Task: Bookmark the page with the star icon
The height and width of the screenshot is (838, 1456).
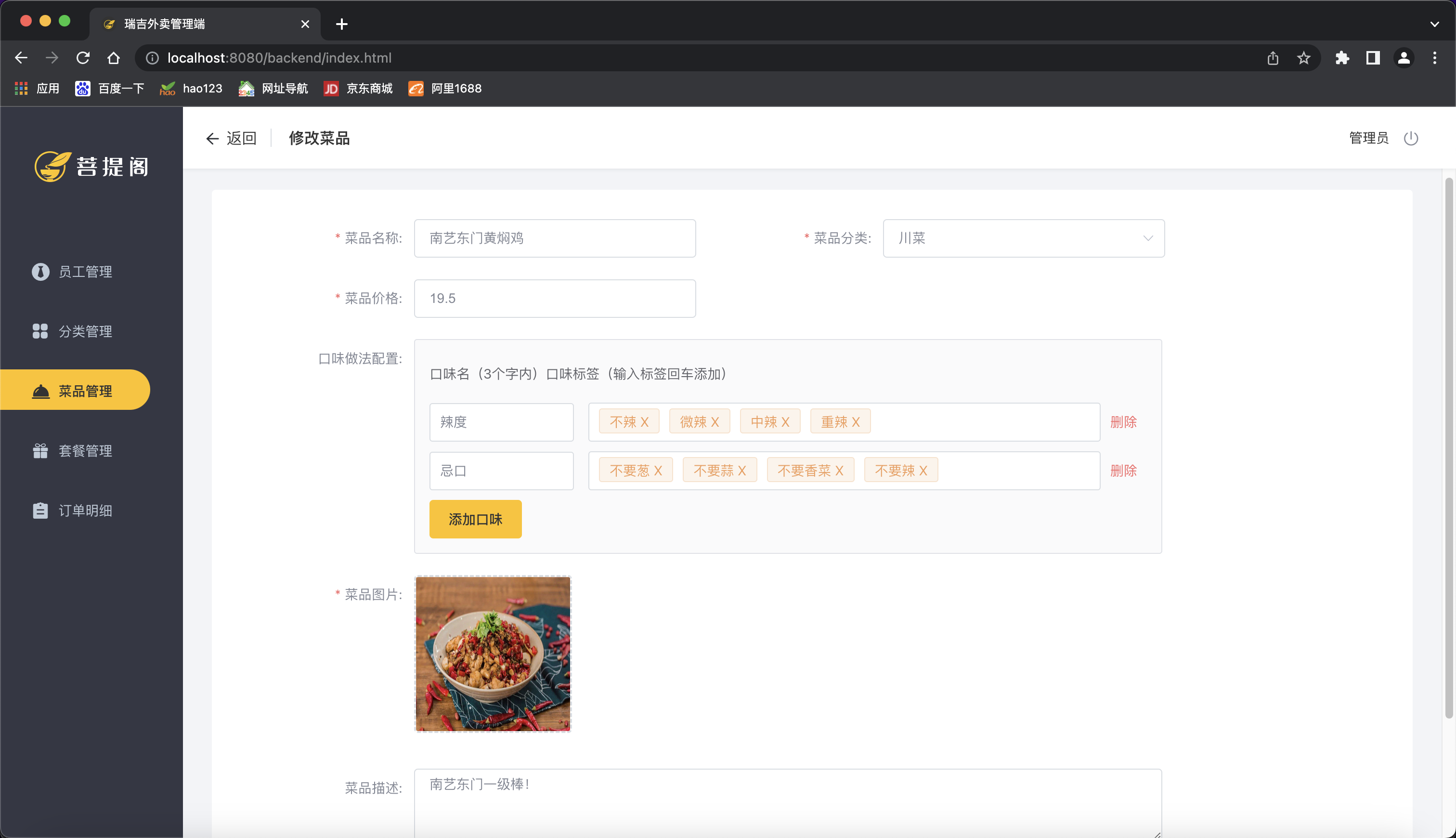Action: tap(1303, 58)
